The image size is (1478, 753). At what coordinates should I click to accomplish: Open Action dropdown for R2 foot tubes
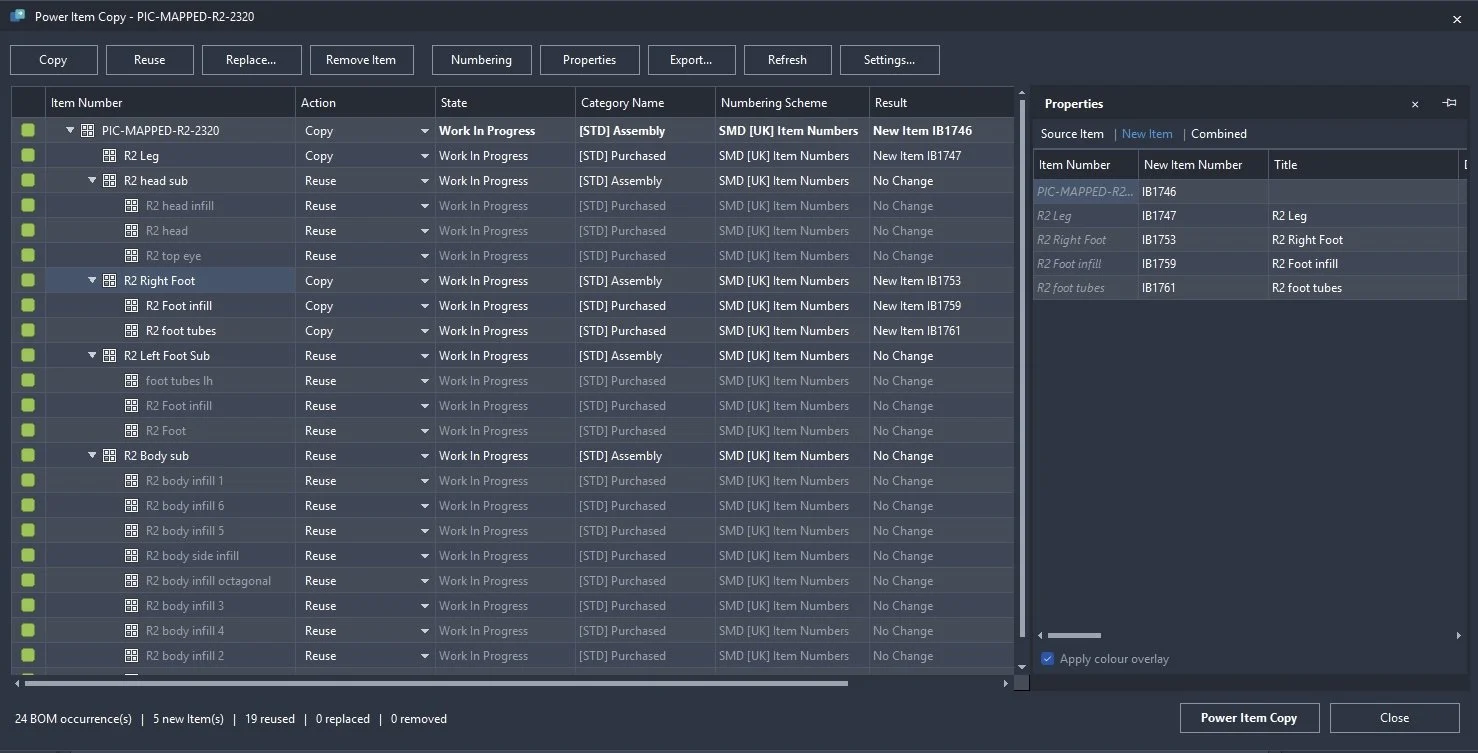point(425,331)
